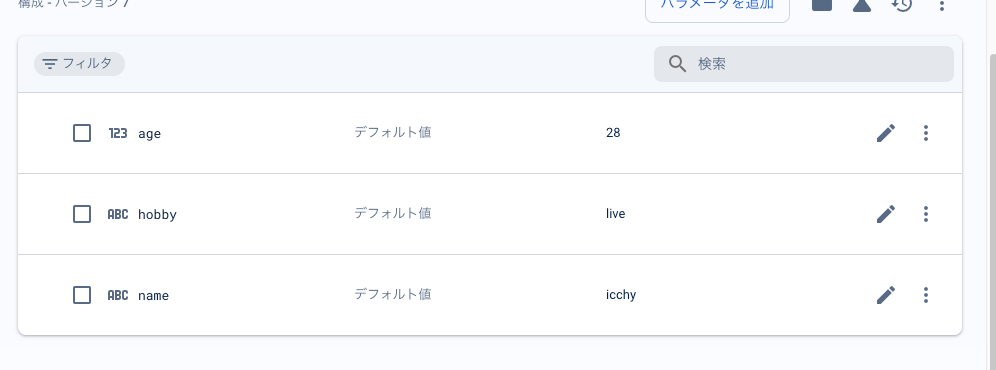Click the search magnifier icon
996x370 pixels.
click(677, 64)
